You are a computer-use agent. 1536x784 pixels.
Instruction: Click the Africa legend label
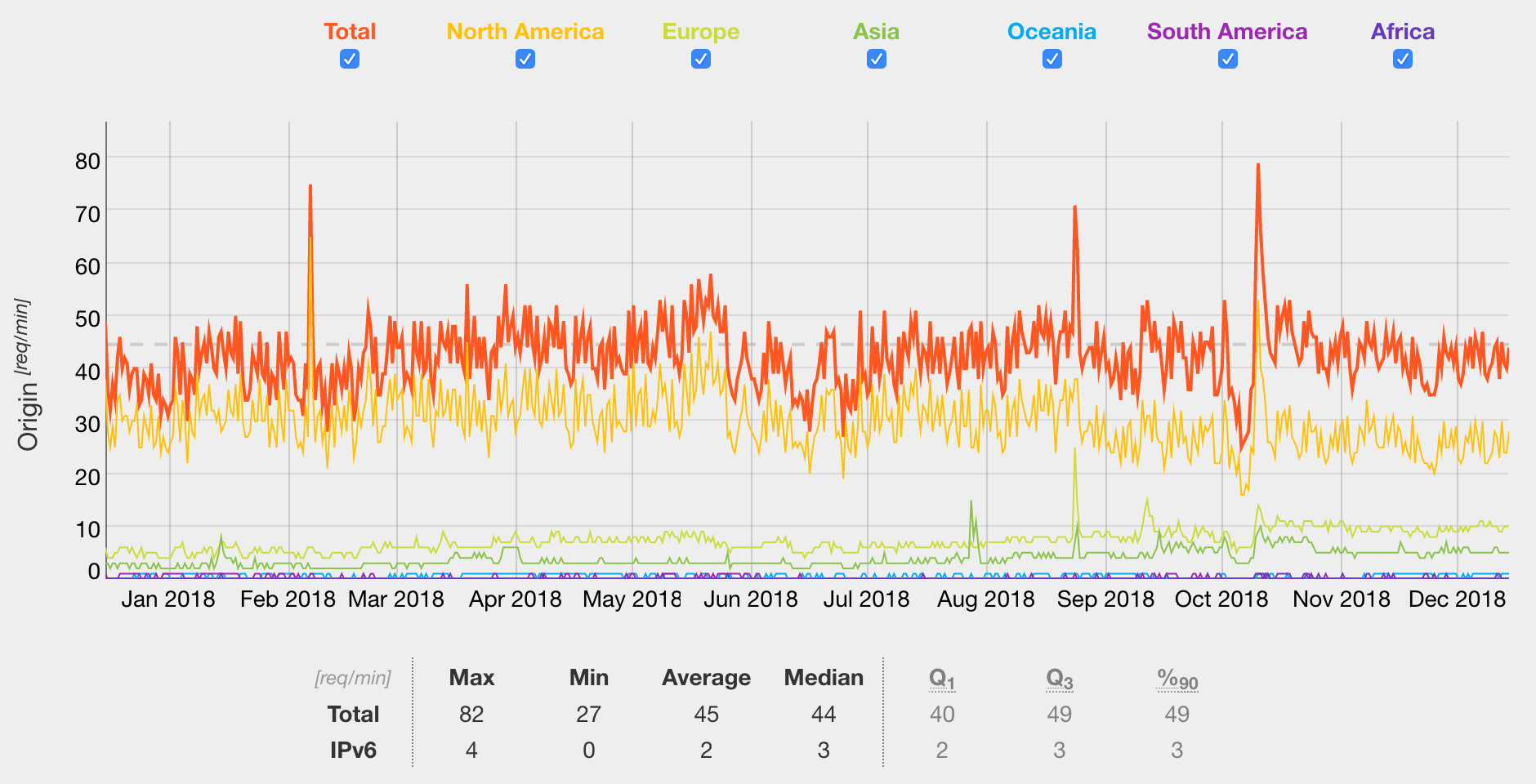(1403, 31)
